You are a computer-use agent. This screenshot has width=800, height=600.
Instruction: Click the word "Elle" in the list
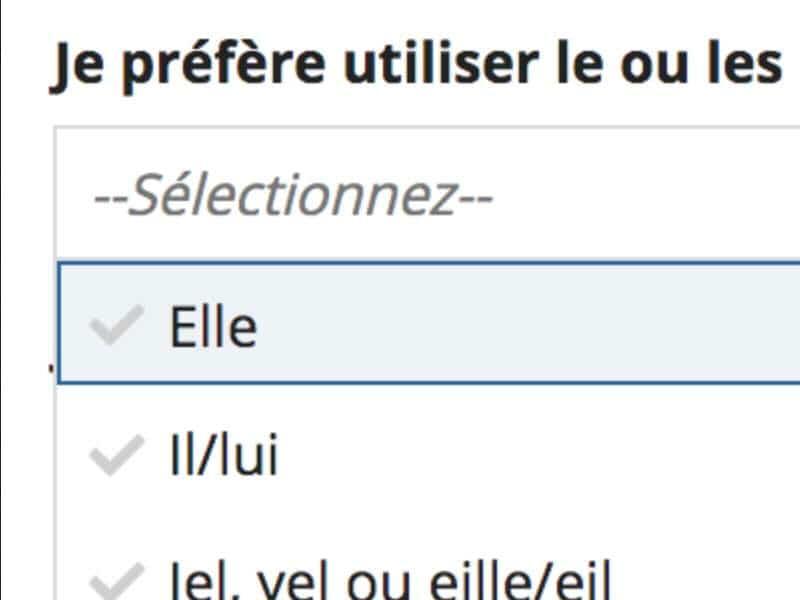tap(213, 327)
